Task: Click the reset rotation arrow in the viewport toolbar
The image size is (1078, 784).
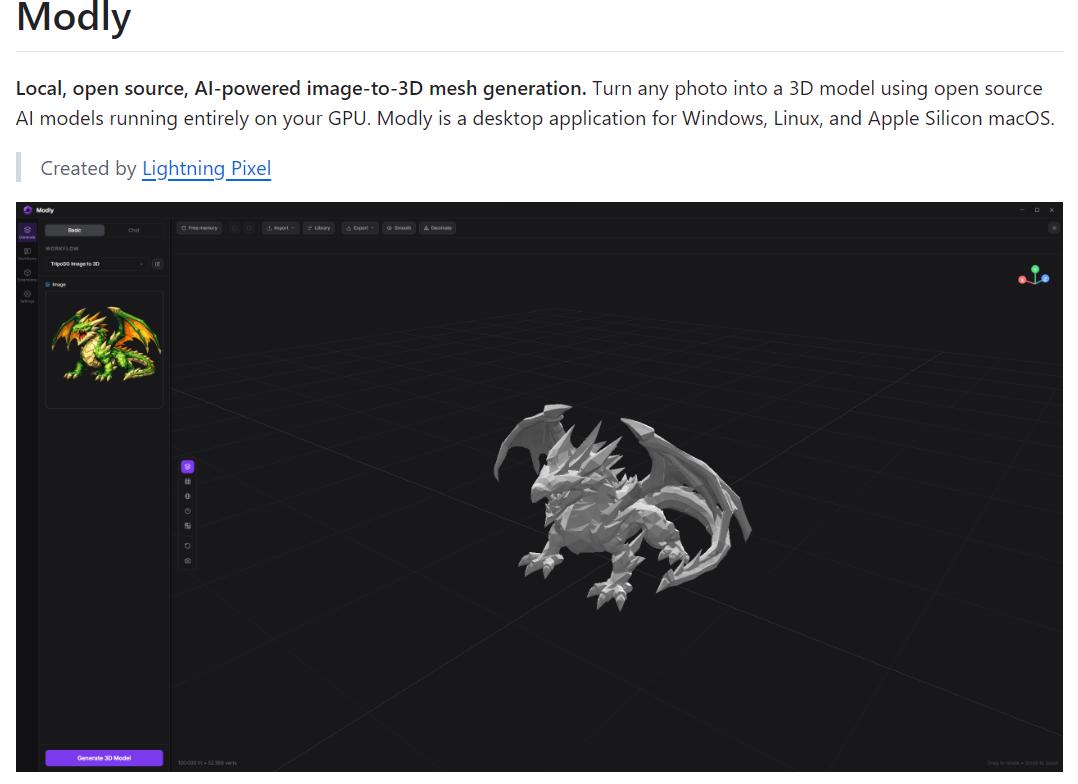Action: click(188, 546)
